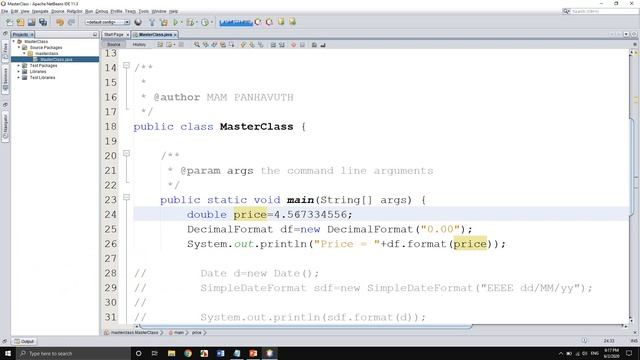Image resolution: width=640 pixels, height=360 pixels.
Task: Click the red macro recording icon
Action: click(293, 44)
